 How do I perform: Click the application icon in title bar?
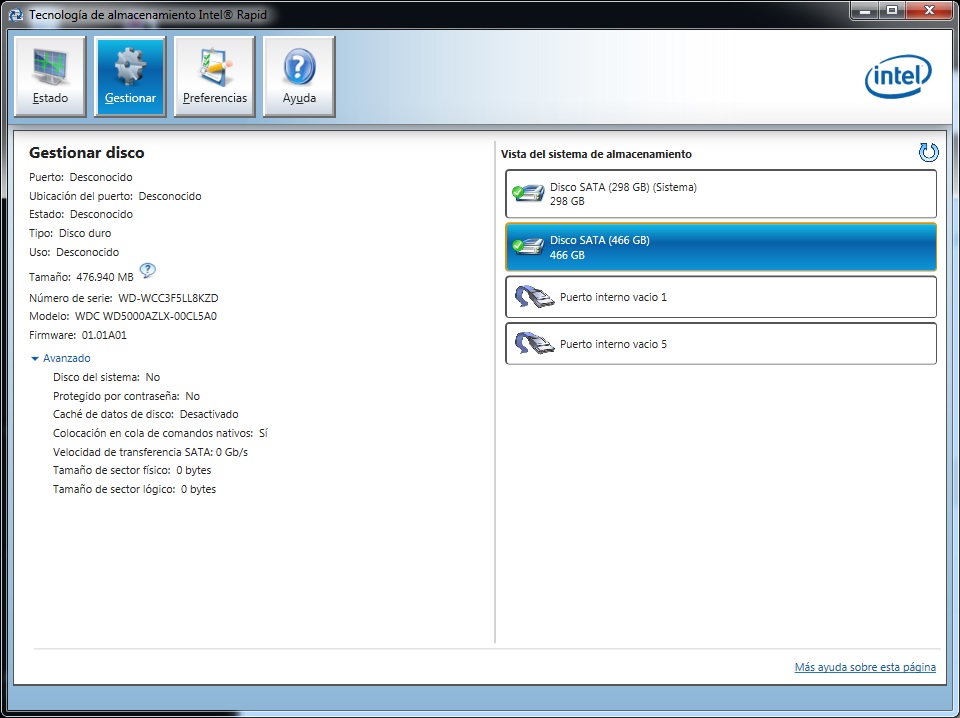click(x=16, y=14)
